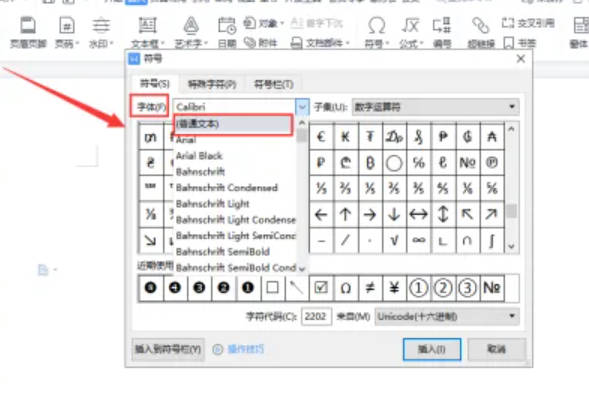Click the Page Number (页码) icon

coord(66,25)
